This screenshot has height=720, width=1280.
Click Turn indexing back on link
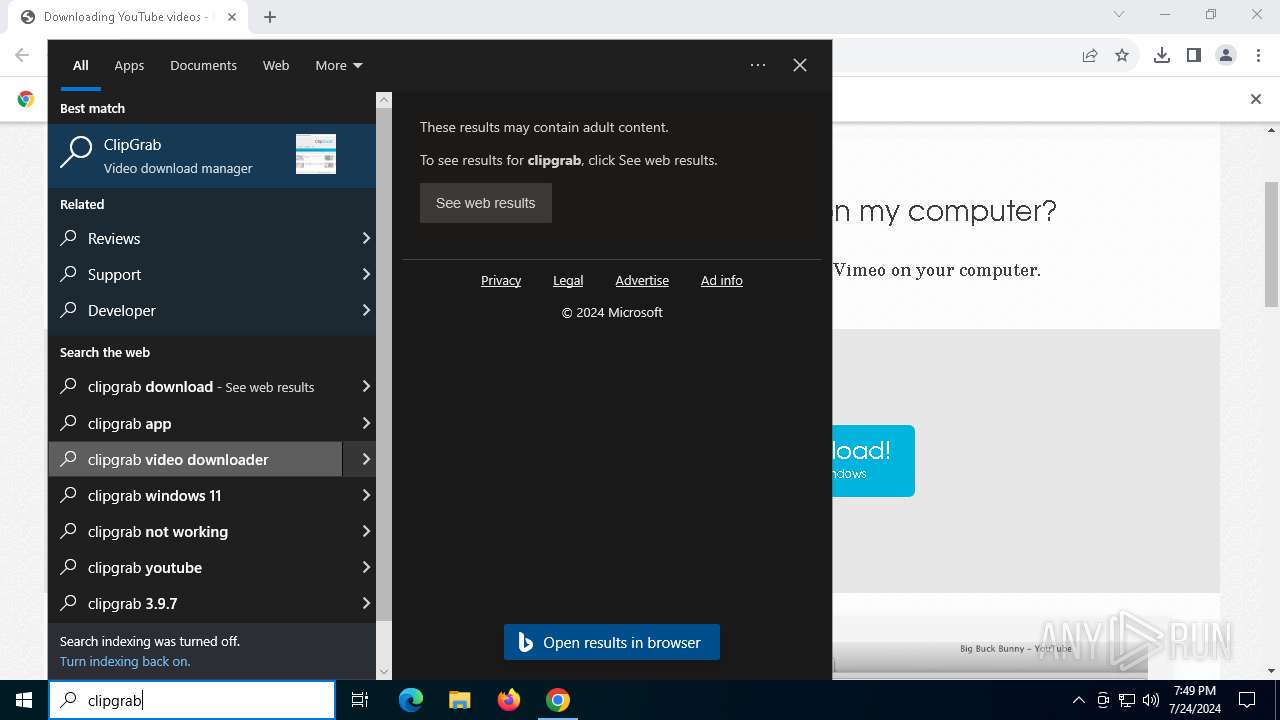[x=125, y=661]
